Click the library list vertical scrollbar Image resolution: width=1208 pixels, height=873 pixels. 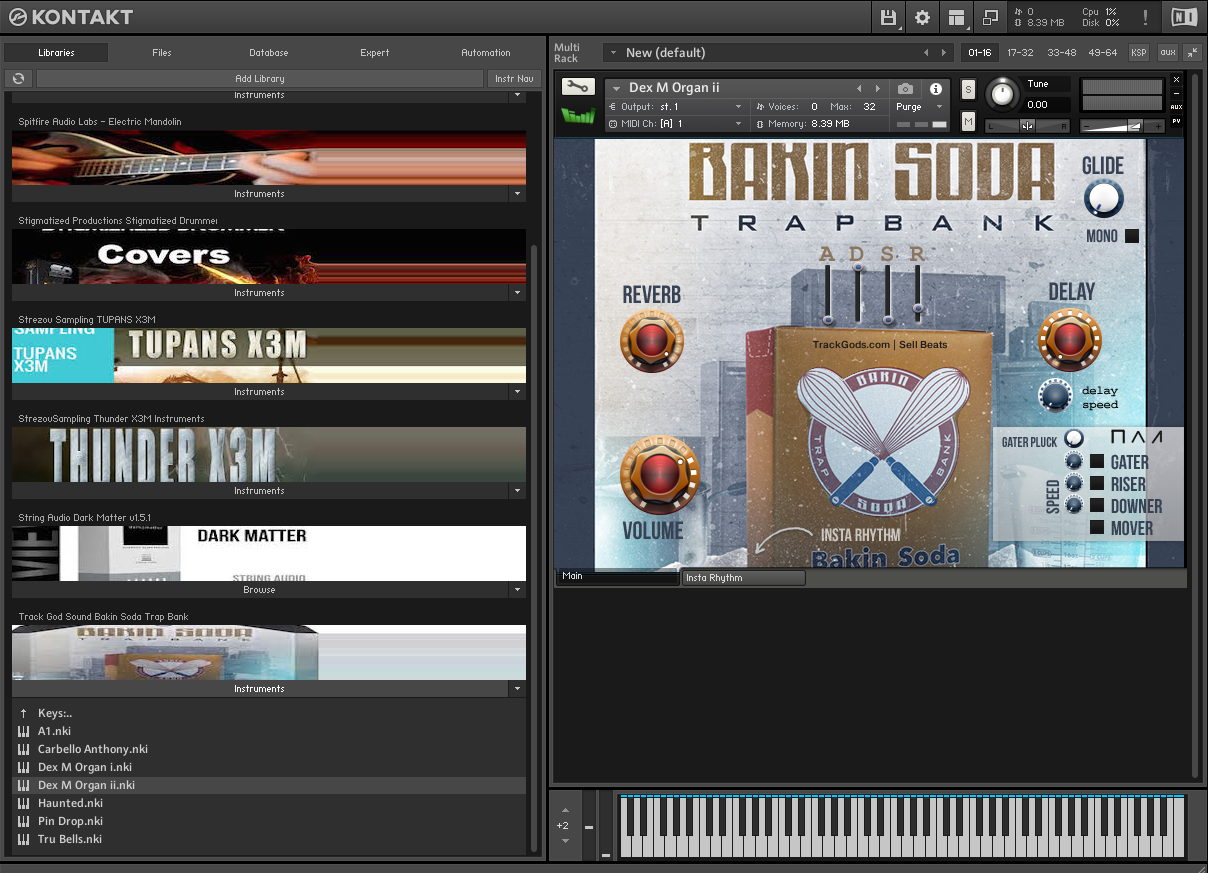point(534,550)
